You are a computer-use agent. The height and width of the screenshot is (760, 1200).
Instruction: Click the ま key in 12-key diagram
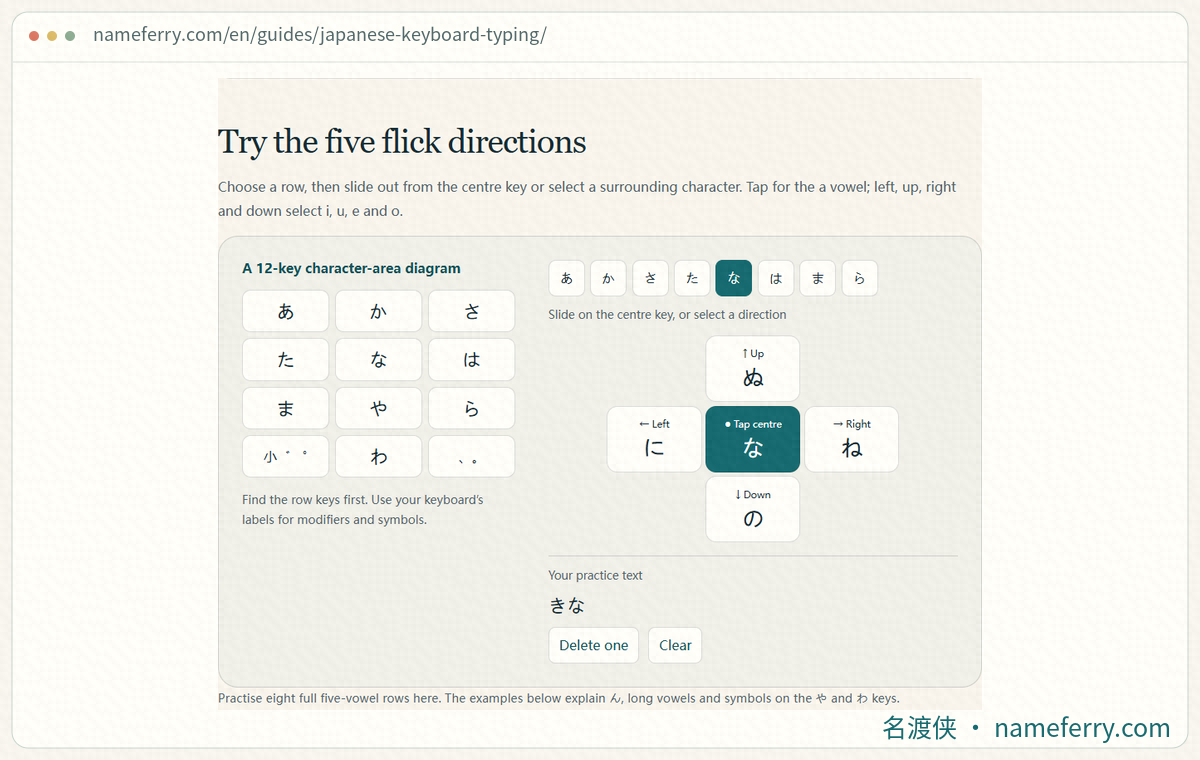pyautogui.click(x=286, y=408)
